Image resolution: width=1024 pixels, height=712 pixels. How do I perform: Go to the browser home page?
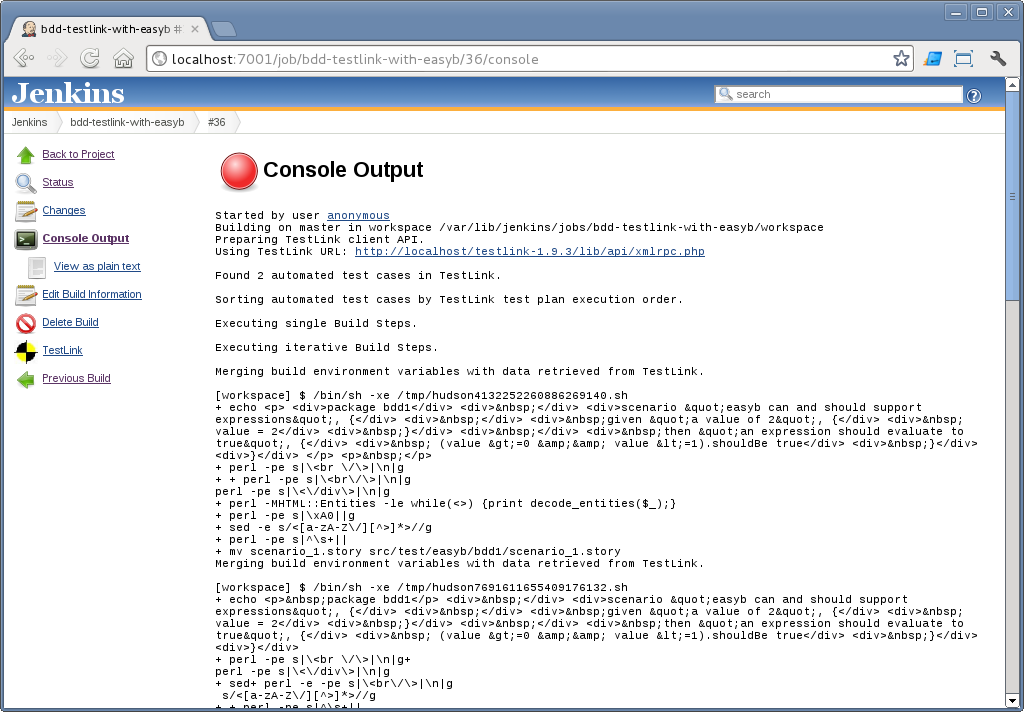[x=123, y=59]
